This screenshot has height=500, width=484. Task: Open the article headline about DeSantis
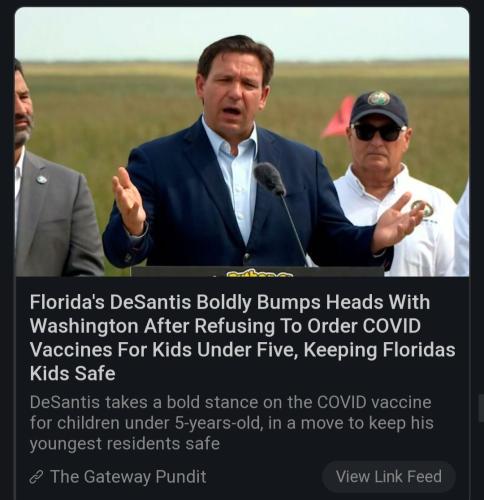point(242,337)
